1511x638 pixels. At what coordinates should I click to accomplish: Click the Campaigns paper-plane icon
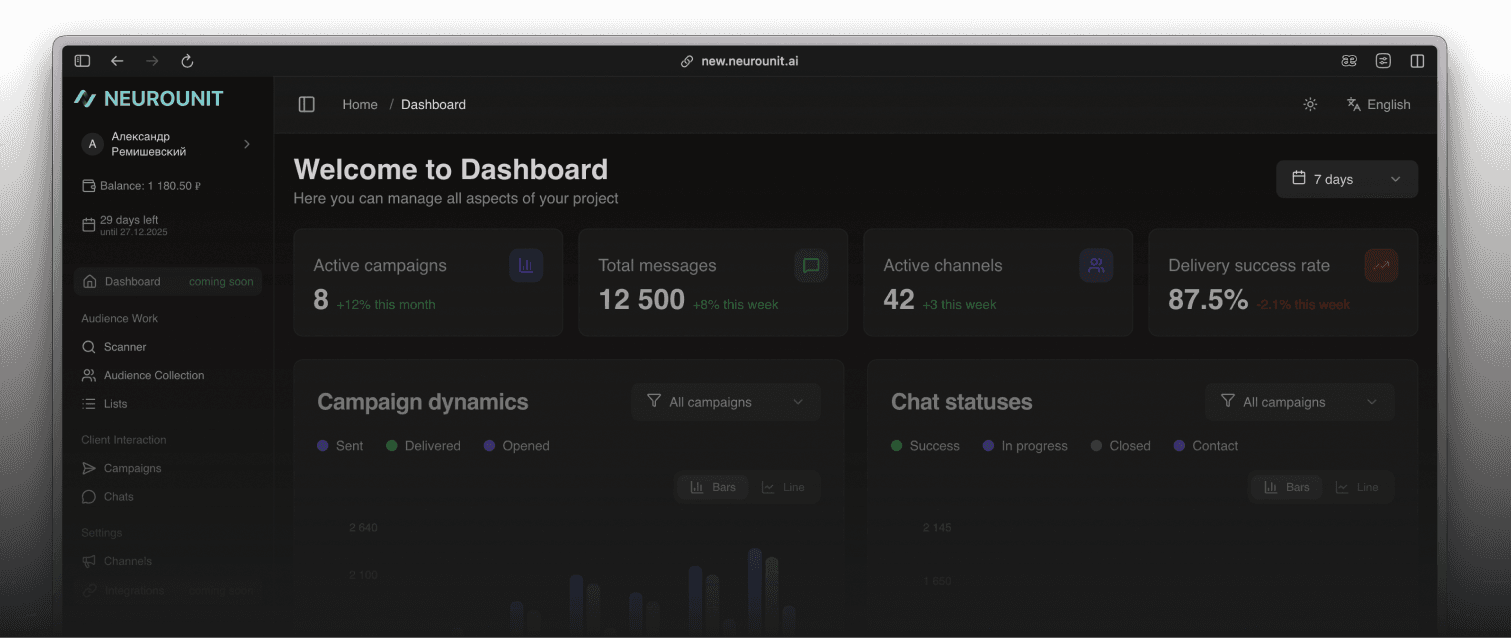[91, 467]
